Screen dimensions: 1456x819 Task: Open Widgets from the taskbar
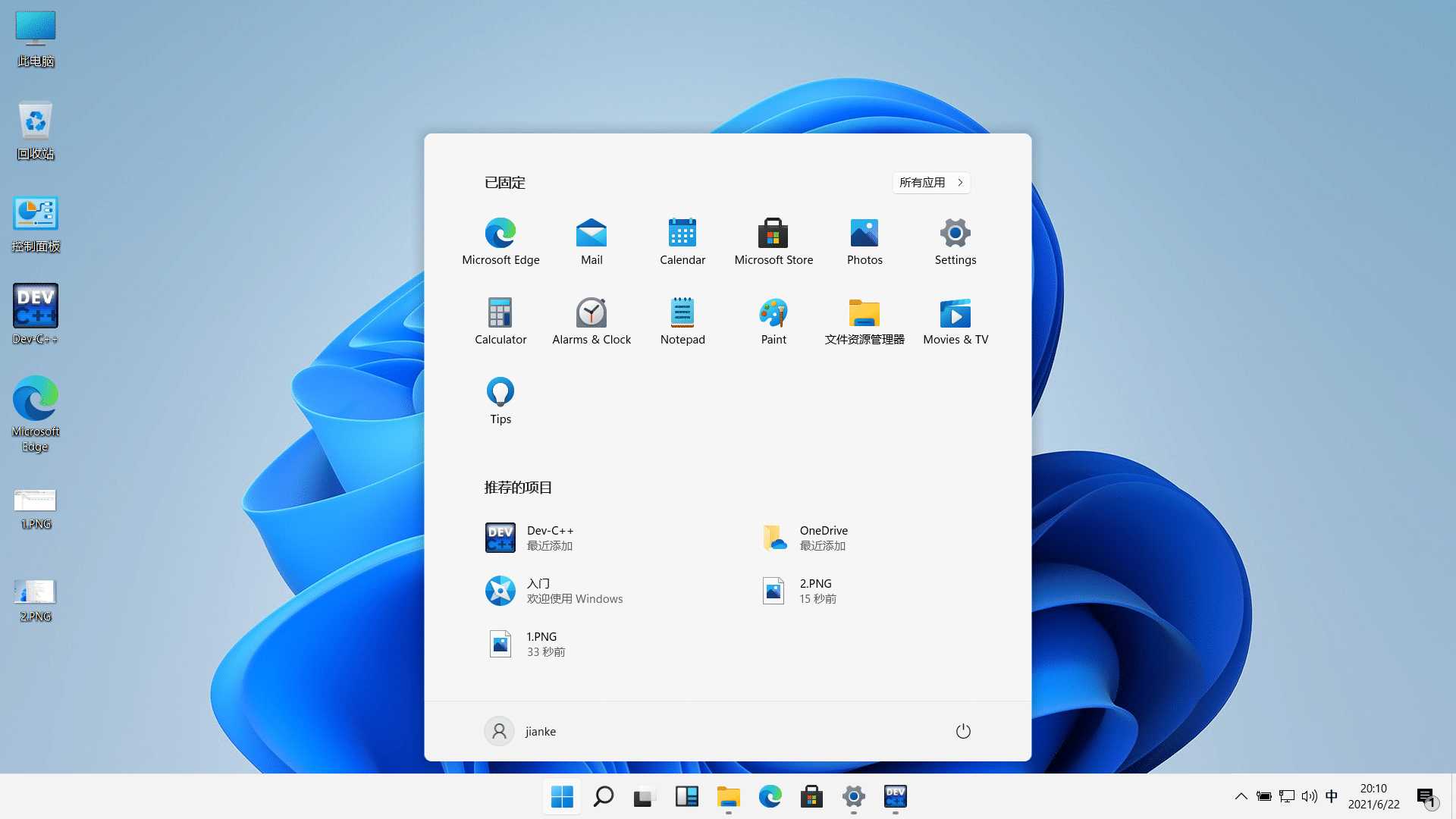[687, 796]
